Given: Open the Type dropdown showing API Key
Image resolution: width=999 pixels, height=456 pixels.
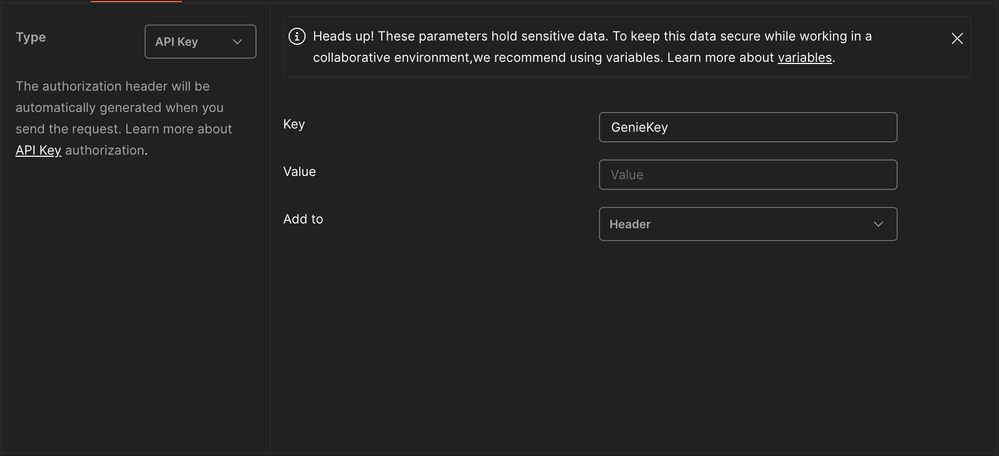Looking at the screenshot, I should point(200,42).
